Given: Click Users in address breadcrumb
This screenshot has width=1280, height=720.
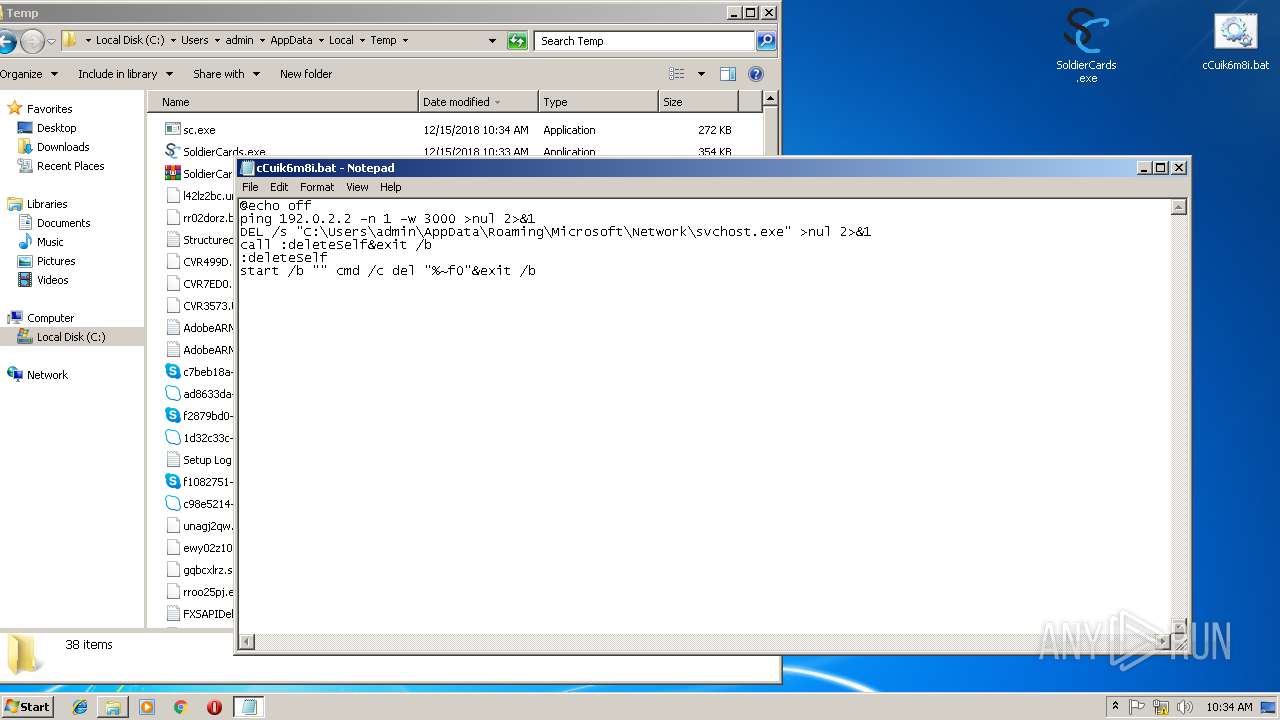Looking at the screenshot, I should (x=194, y=41).
